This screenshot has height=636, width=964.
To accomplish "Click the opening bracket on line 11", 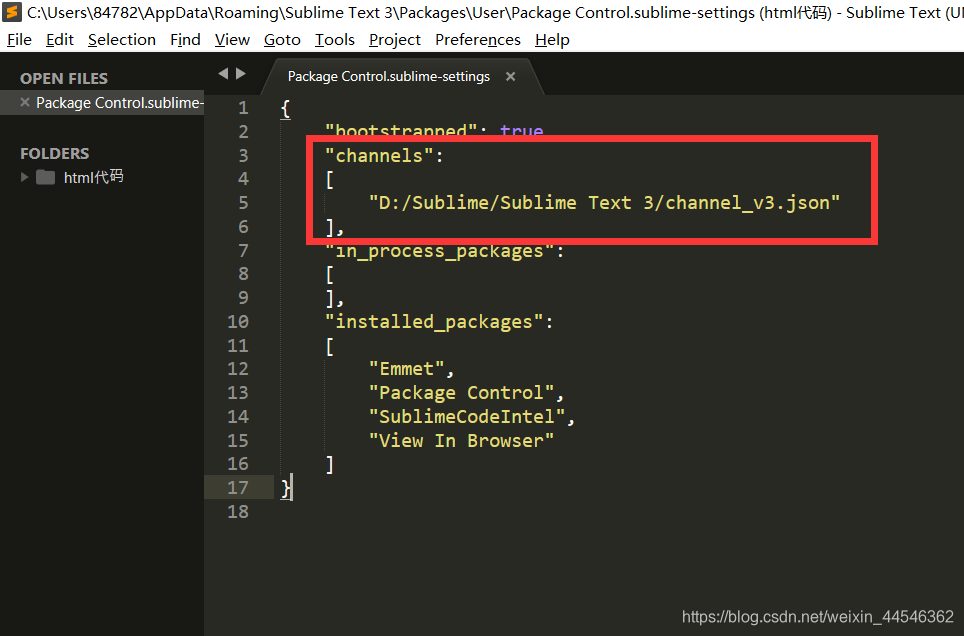I will point(330,346).
